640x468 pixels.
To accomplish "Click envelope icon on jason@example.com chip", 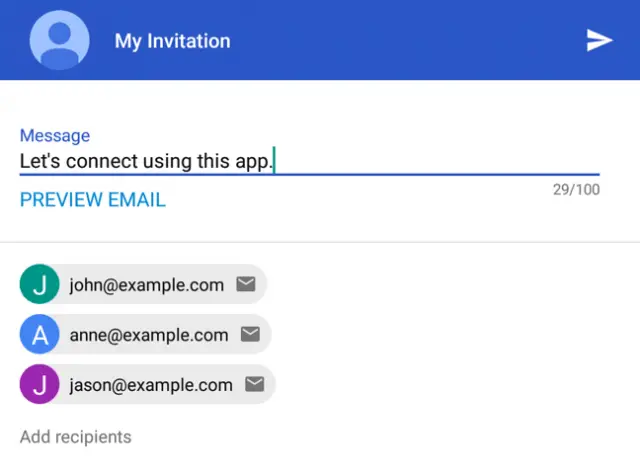I will click(254, 385).
